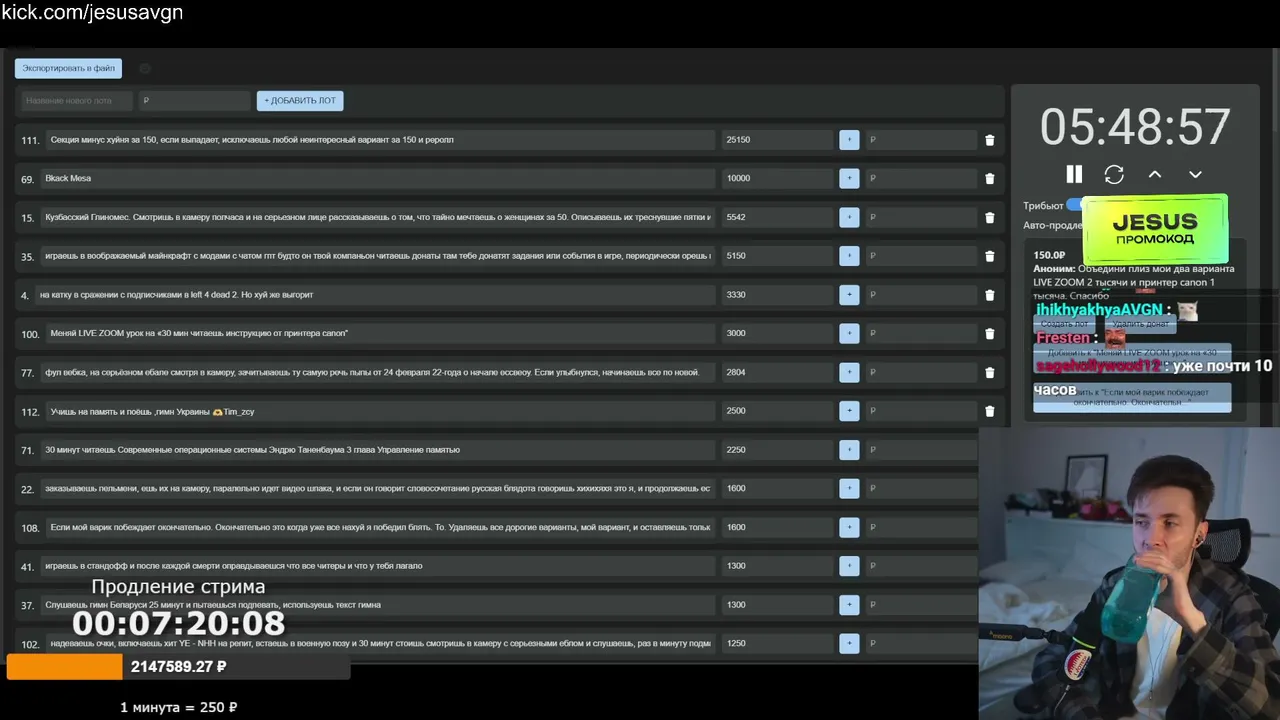1280x720 pixels.
Task: Click Создать лот on the donation card
Action: [x=1063, y=324]
